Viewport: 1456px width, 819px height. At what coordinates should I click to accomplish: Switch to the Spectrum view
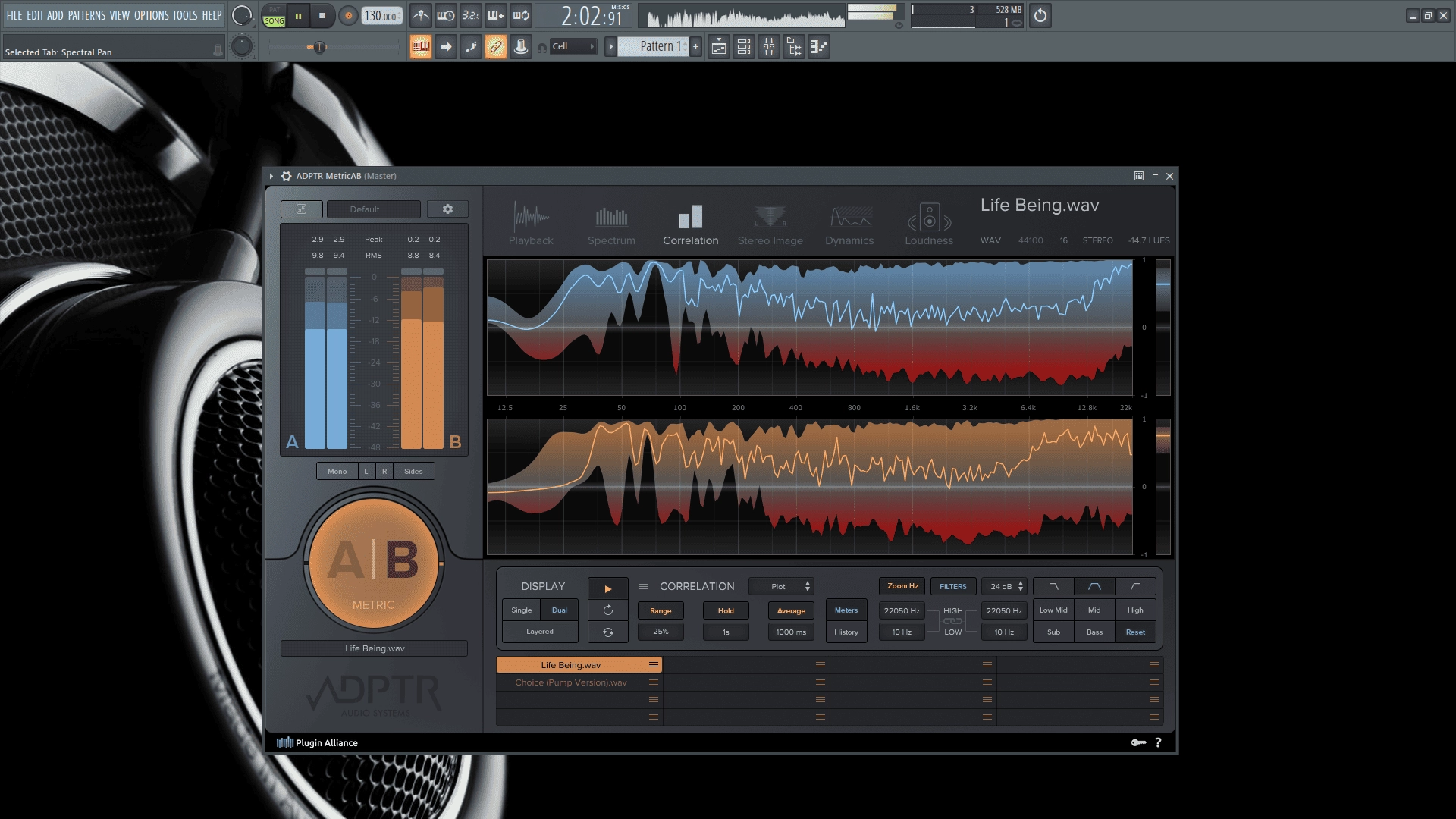tap(611, 224)
